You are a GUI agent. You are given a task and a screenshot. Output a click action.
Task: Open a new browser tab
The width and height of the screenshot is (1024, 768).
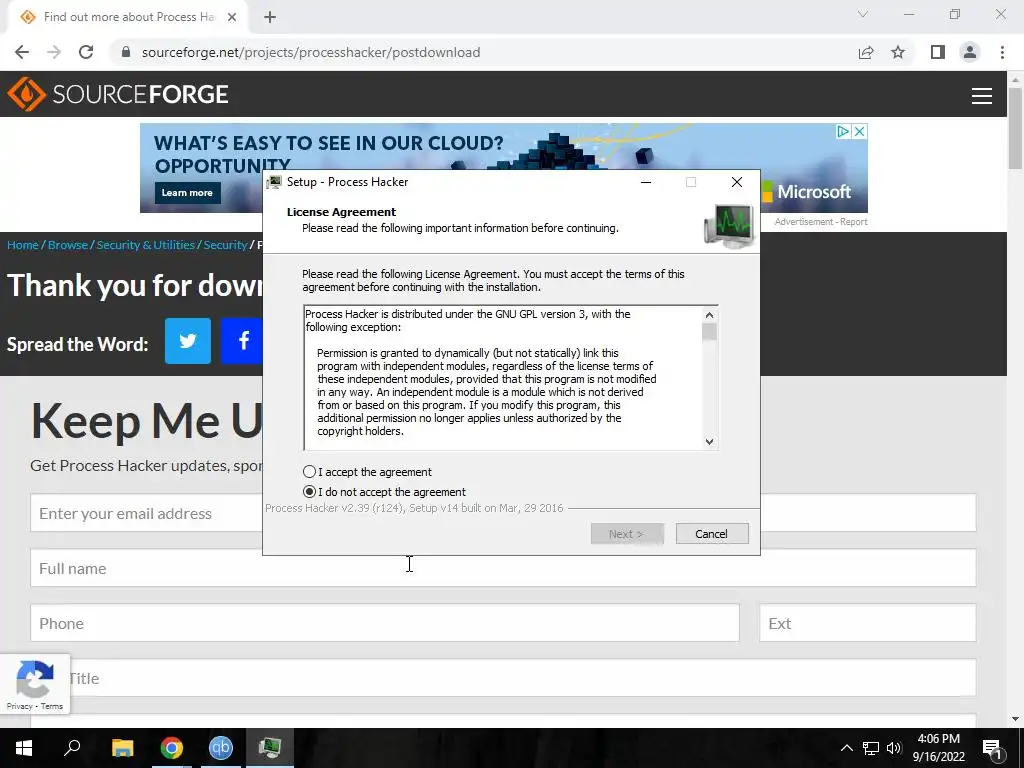(x=270, y=18)
